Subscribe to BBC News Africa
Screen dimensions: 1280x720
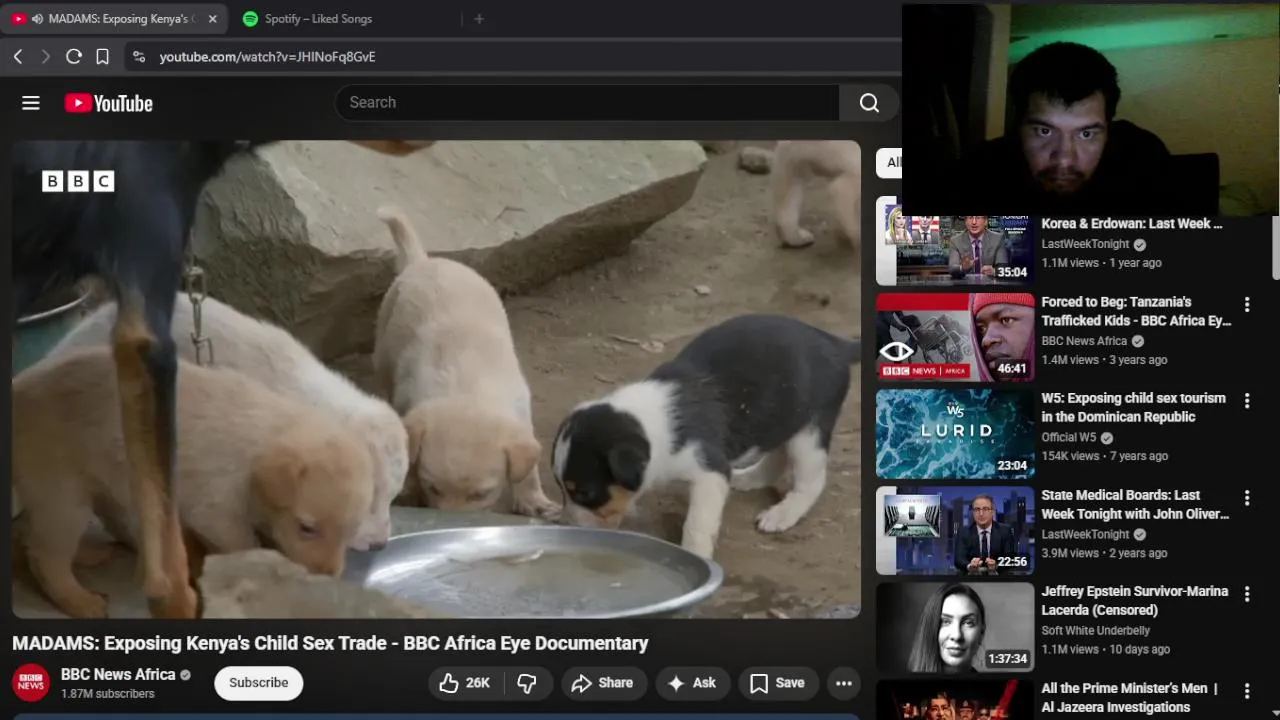pos(258,683)
